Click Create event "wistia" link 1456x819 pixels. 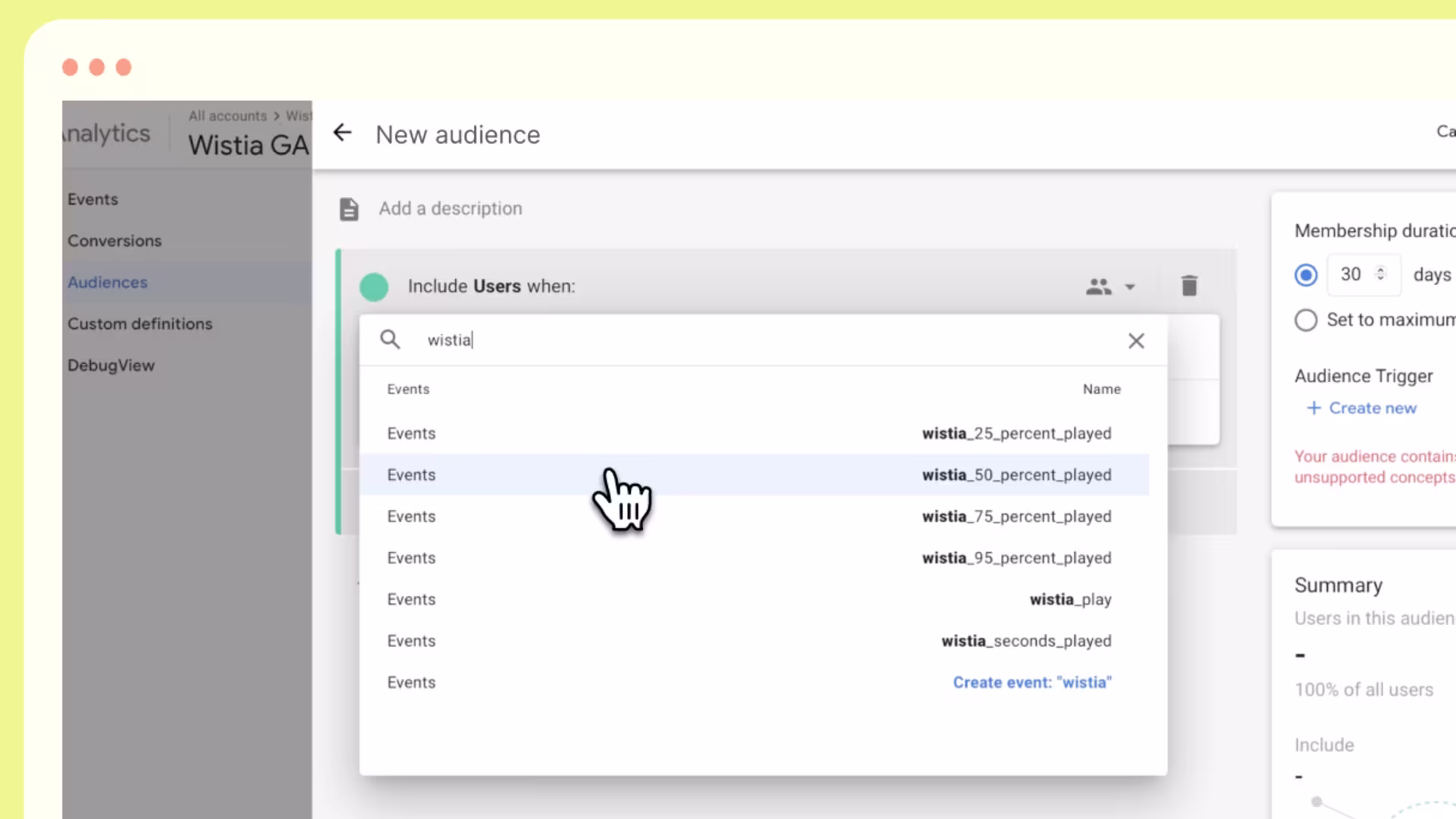click(x=1032, y=682)
